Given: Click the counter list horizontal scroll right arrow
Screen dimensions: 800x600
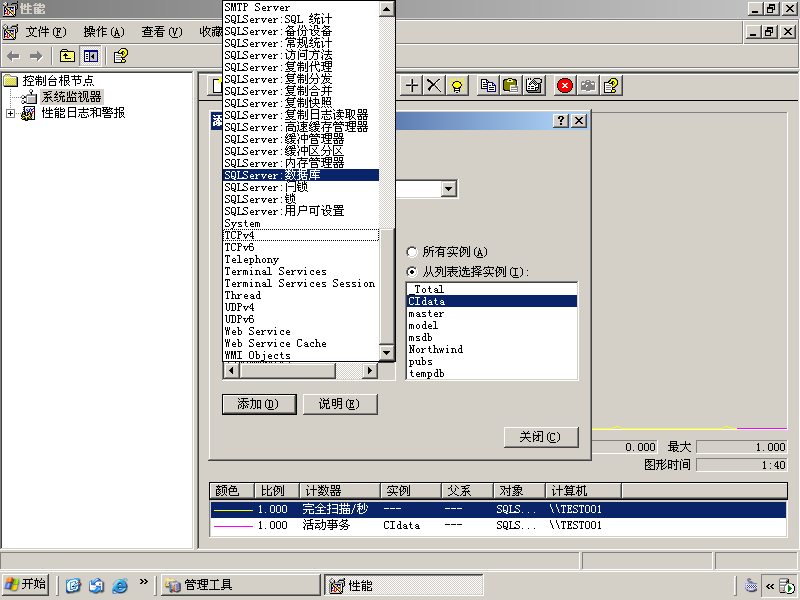Looking at the screenshot, I should click(x=369, y=370).
